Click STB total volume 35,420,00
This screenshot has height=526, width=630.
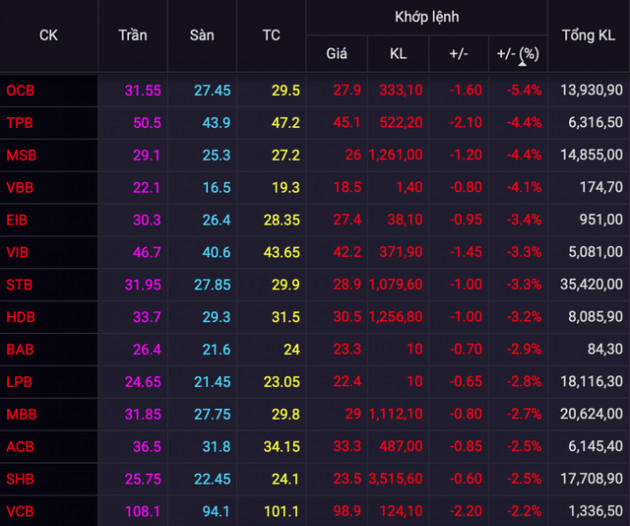(591, 284)
